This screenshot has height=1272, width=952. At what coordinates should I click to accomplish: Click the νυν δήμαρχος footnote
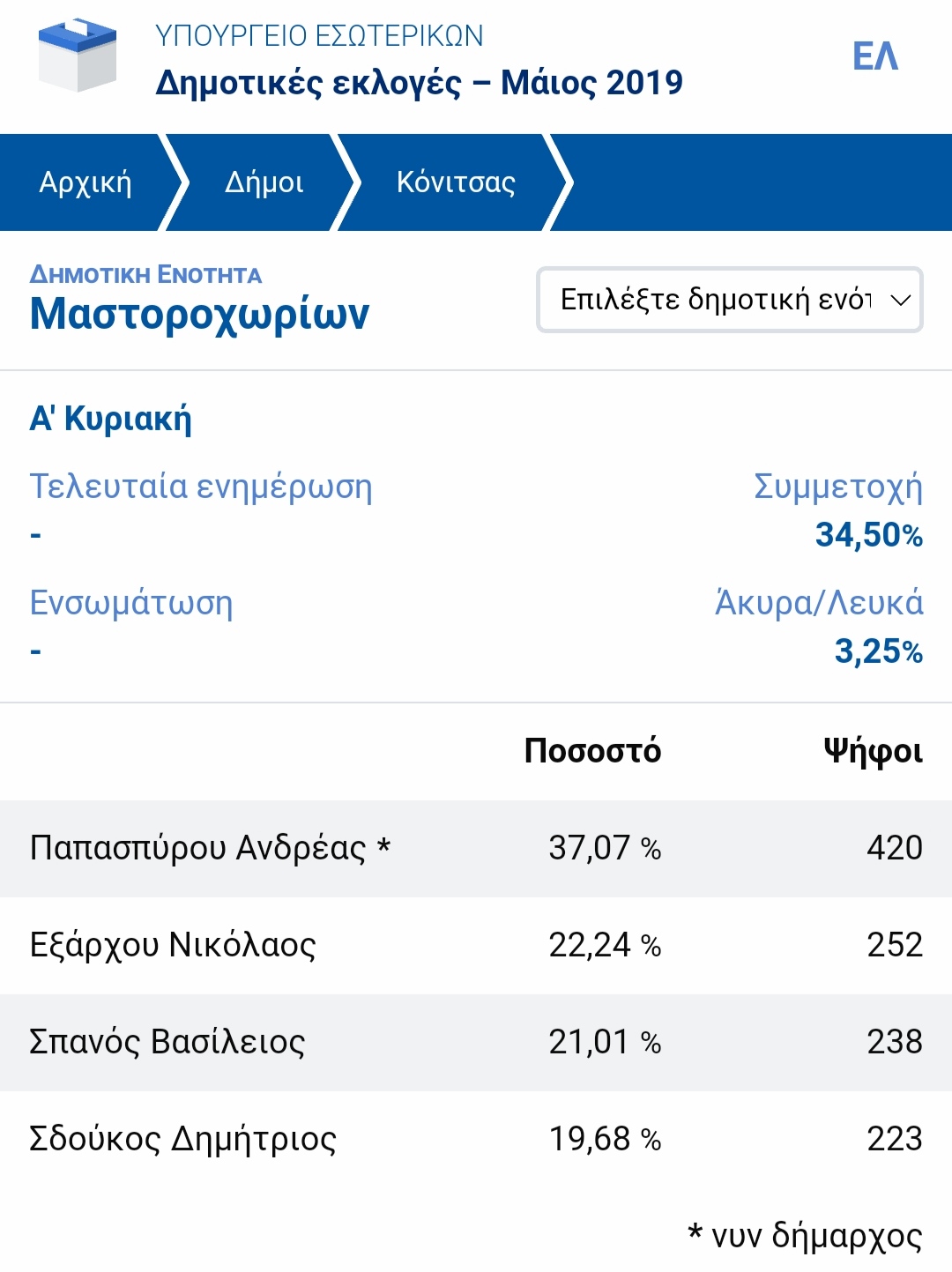(x=805, y=1236)
